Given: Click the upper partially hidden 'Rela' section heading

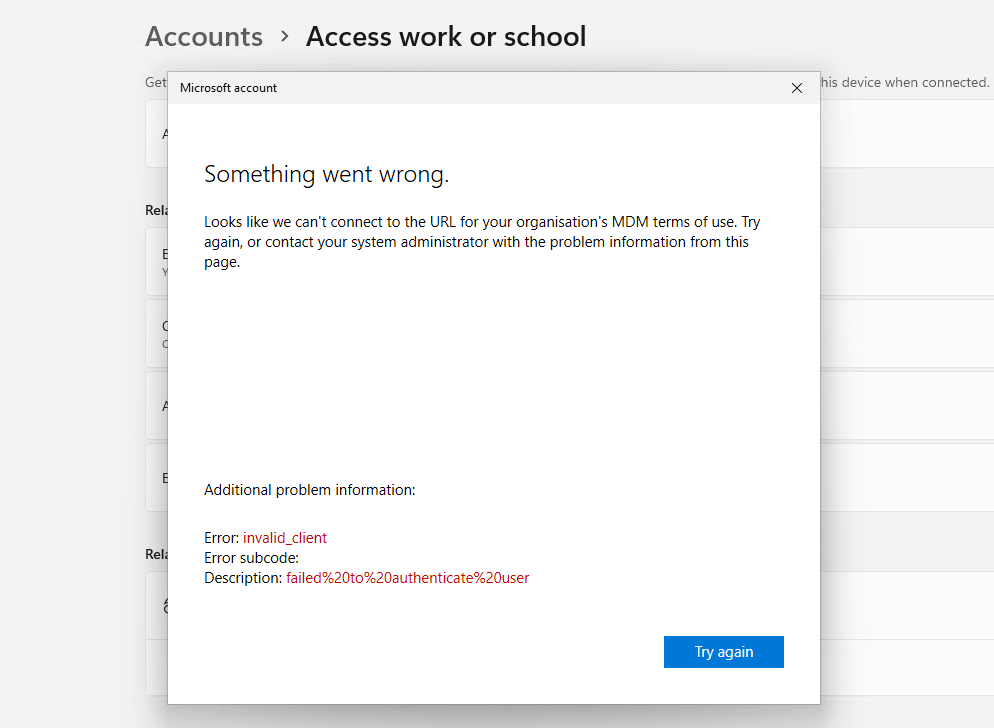Looking at the screenshot, I should click(x=156, y=210).
